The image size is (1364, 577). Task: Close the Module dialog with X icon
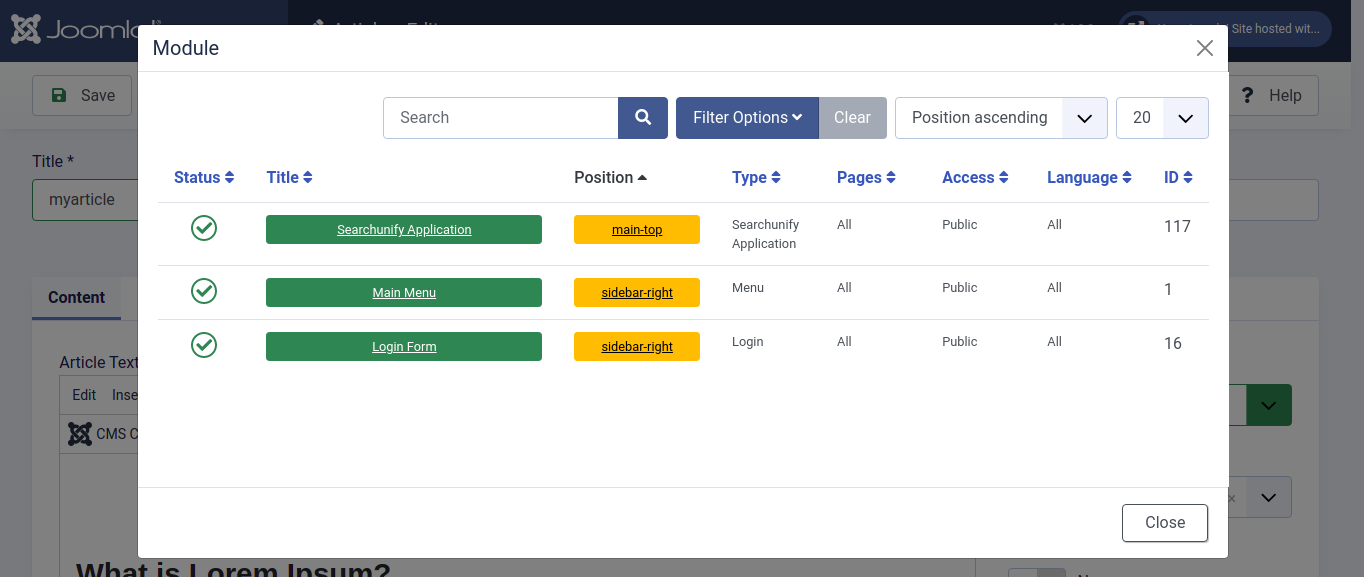pyautogui.click(x=1204, y=48)
